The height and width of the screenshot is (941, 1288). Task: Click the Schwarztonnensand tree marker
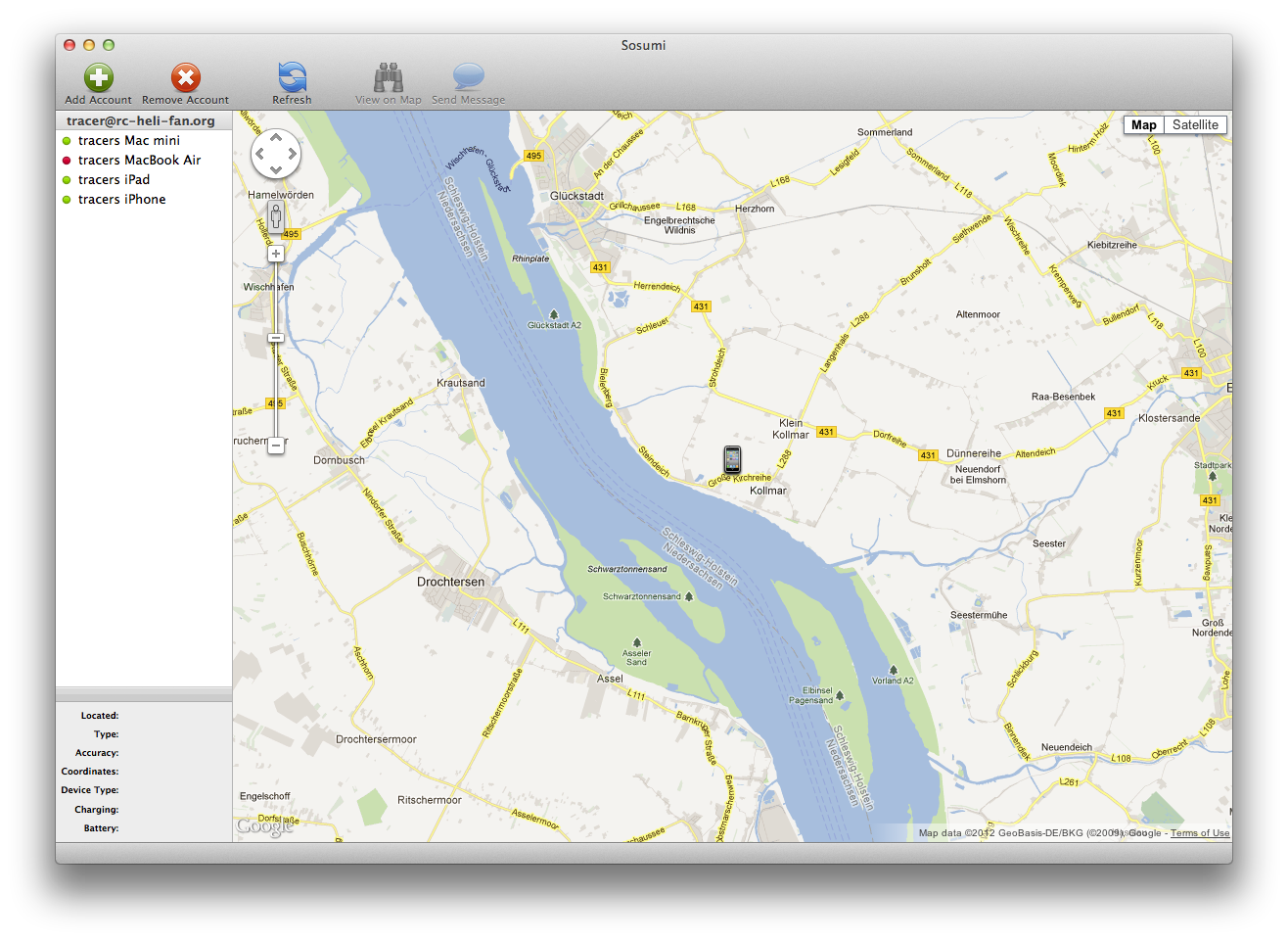coord(689,595)
